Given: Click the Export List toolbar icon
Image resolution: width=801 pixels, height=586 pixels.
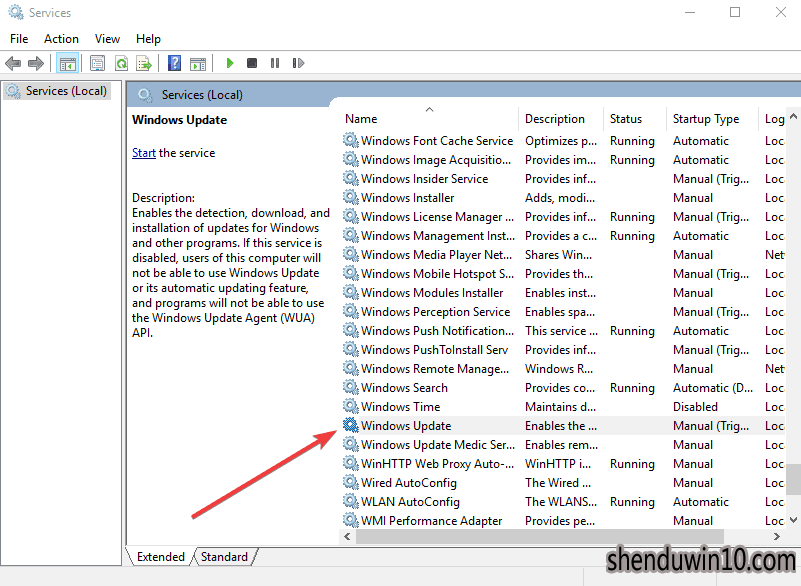Looking at the screenshot, I should 144,63.
